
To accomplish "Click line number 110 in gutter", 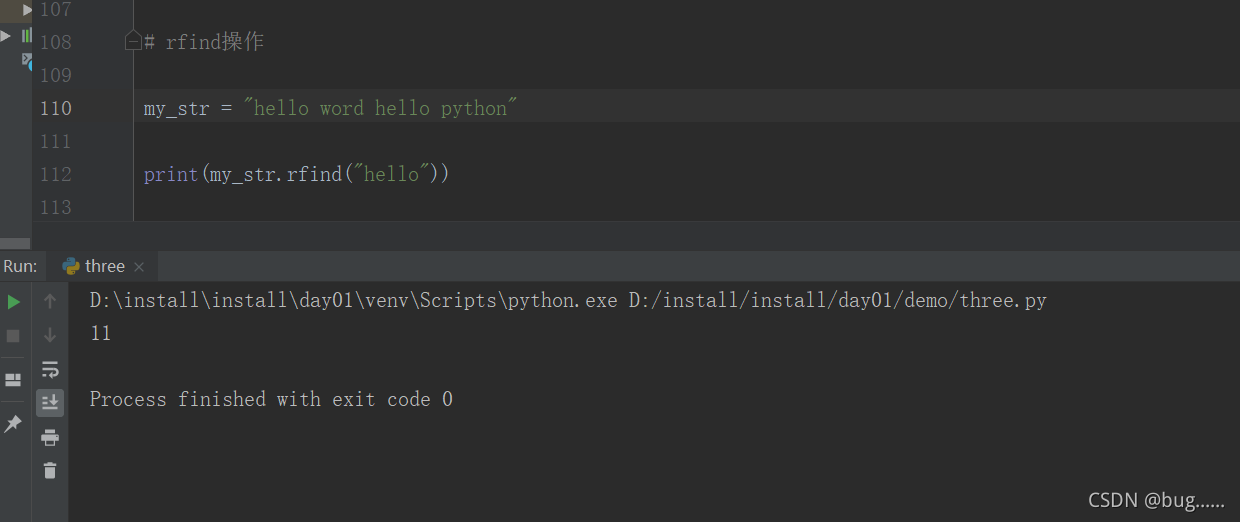I will [x=55, y=108].
